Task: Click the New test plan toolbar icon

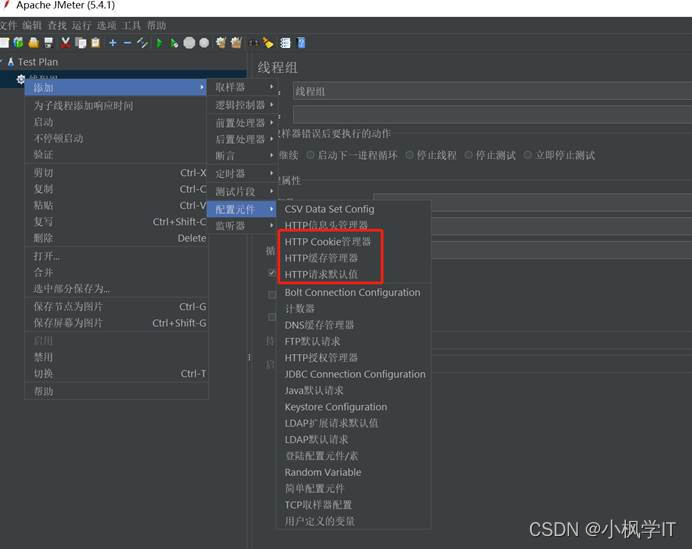Action: coord(4,43)
